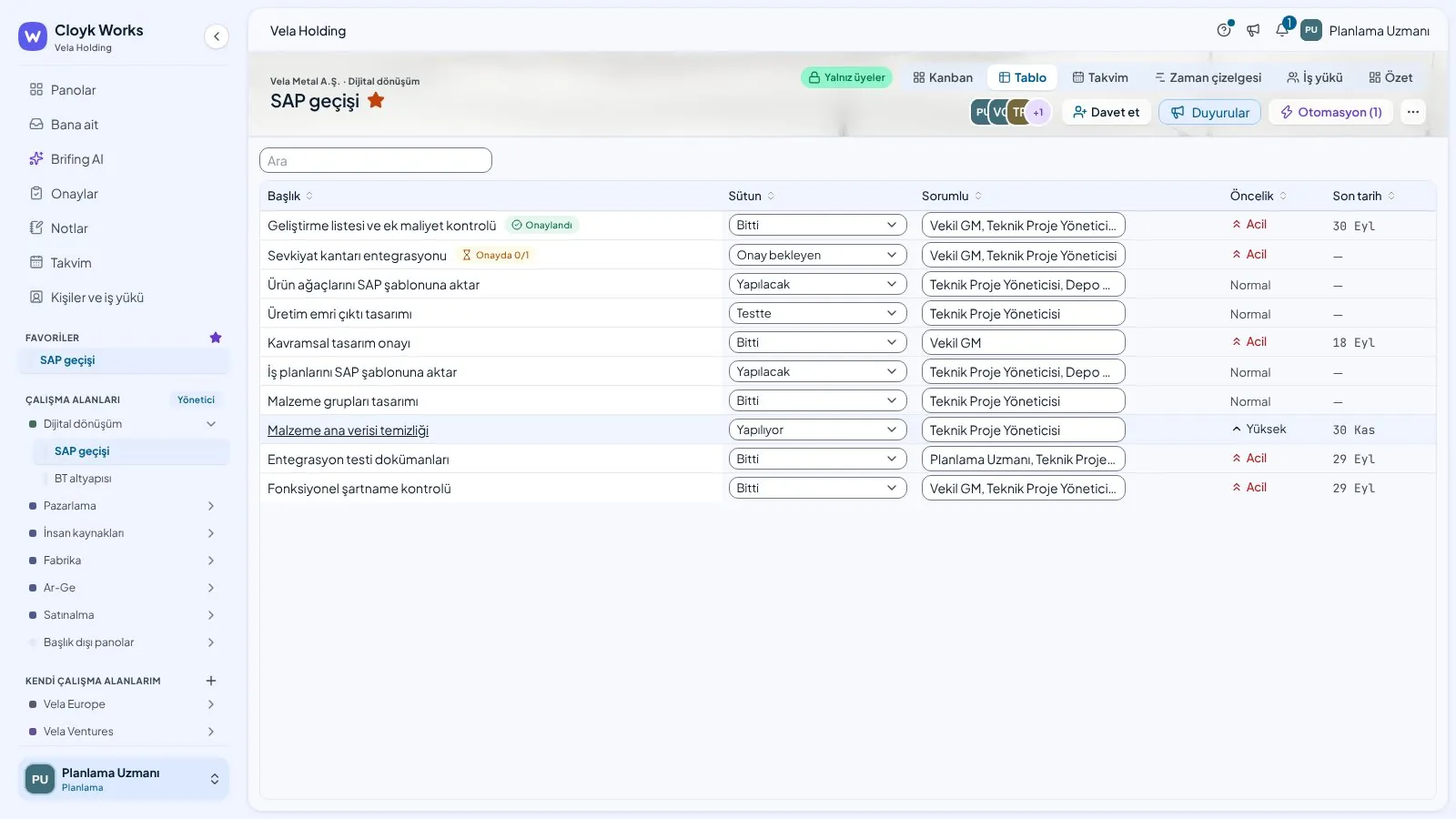Open Sütun dropdown for Üretim emri çıktı tasarımı

pyautogui.click(x=817, y=313)
